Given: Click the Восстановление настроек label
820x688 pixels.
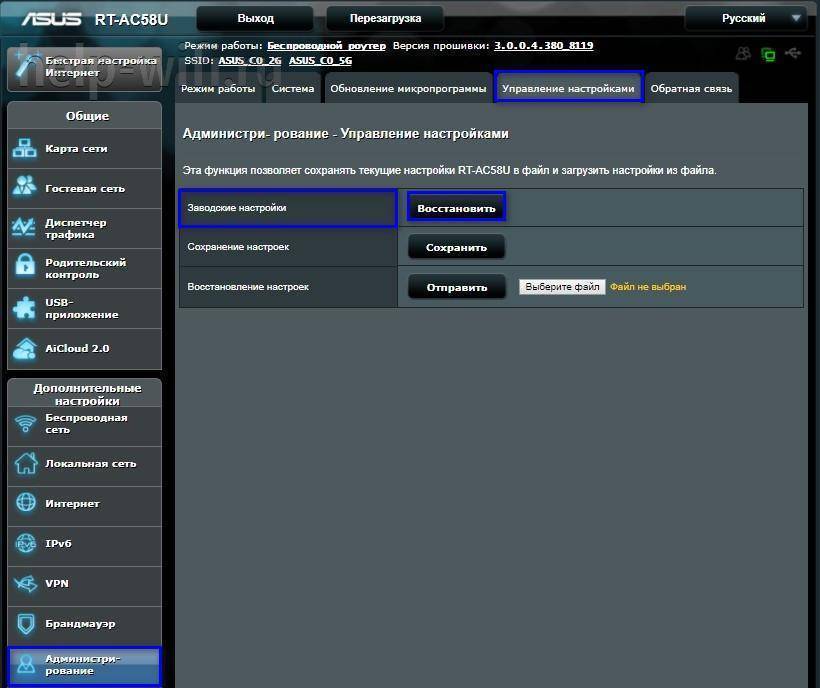Looking at the screenshot, I should click(x=248, y=286).
